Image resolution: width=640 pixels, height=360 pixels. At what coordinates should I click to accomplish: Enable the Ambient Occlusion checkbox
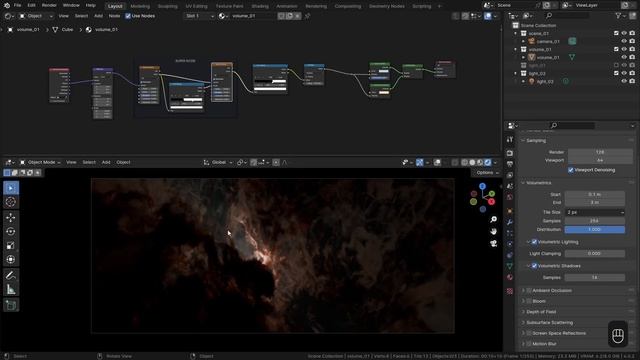coord(529,291)
